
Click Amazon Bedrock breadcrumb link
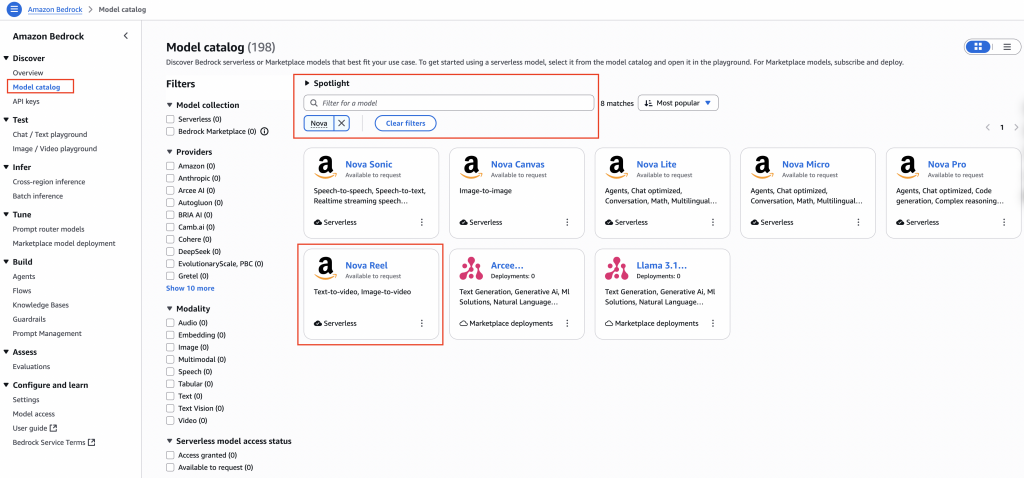55,10
